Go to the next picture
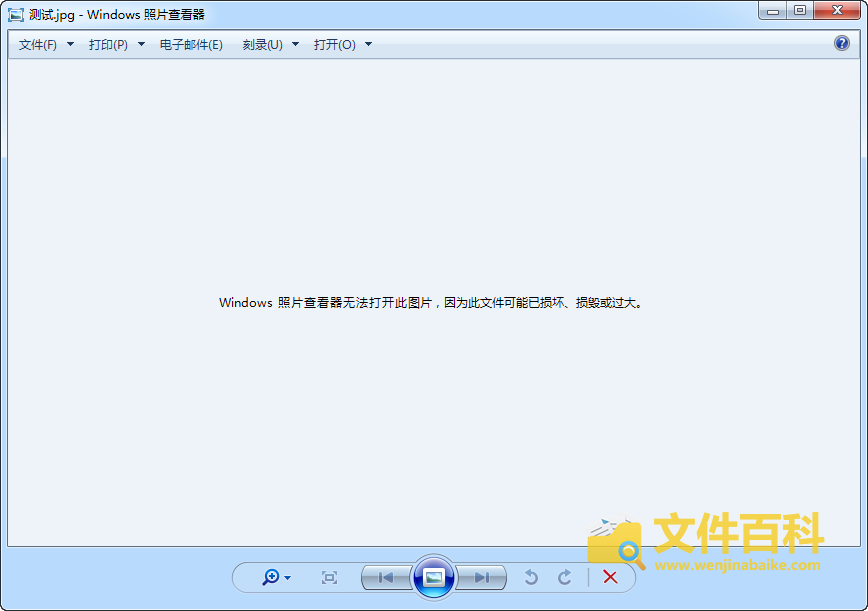 [482, 578]
